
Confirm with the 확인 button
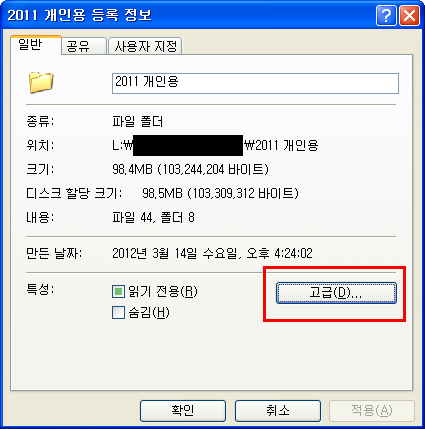point(183,411)
